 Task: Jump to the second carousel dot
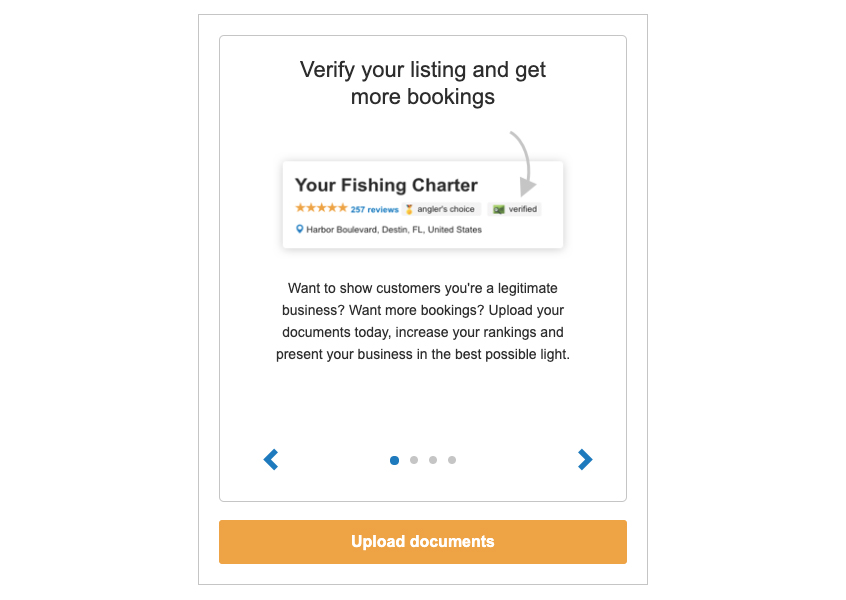(x=414, y=460)
